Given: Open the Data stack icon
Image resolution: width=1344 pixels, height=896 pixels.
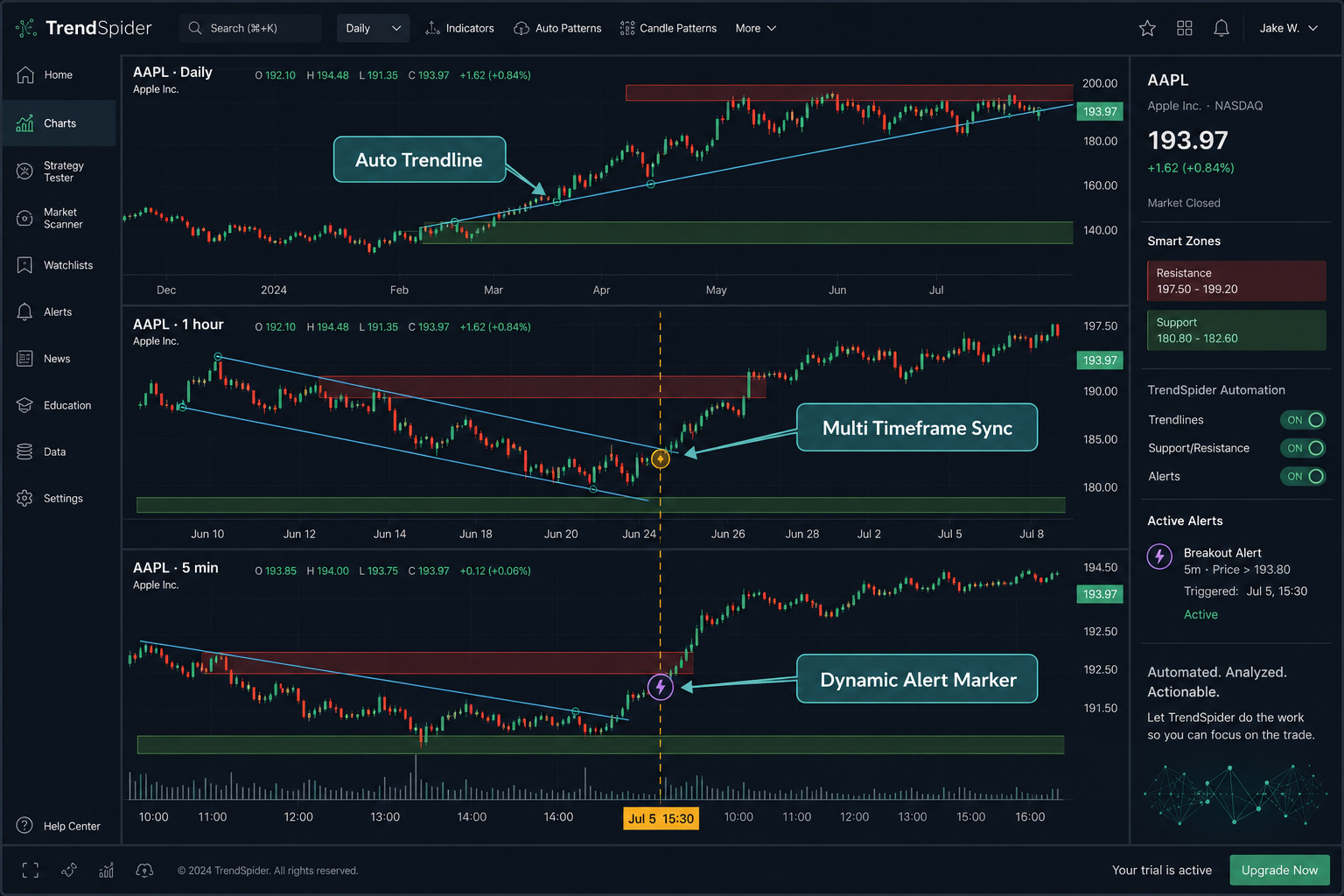Looking at the screenshot, I should (x=25, y=451).
